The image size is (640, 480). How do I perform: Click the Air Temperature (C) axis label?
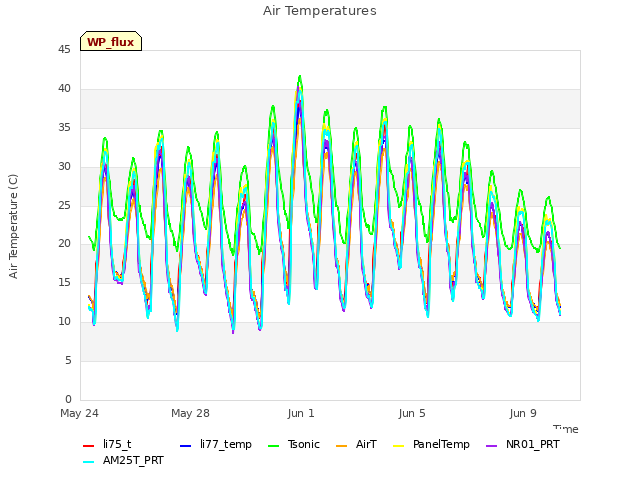coord(13,227)
